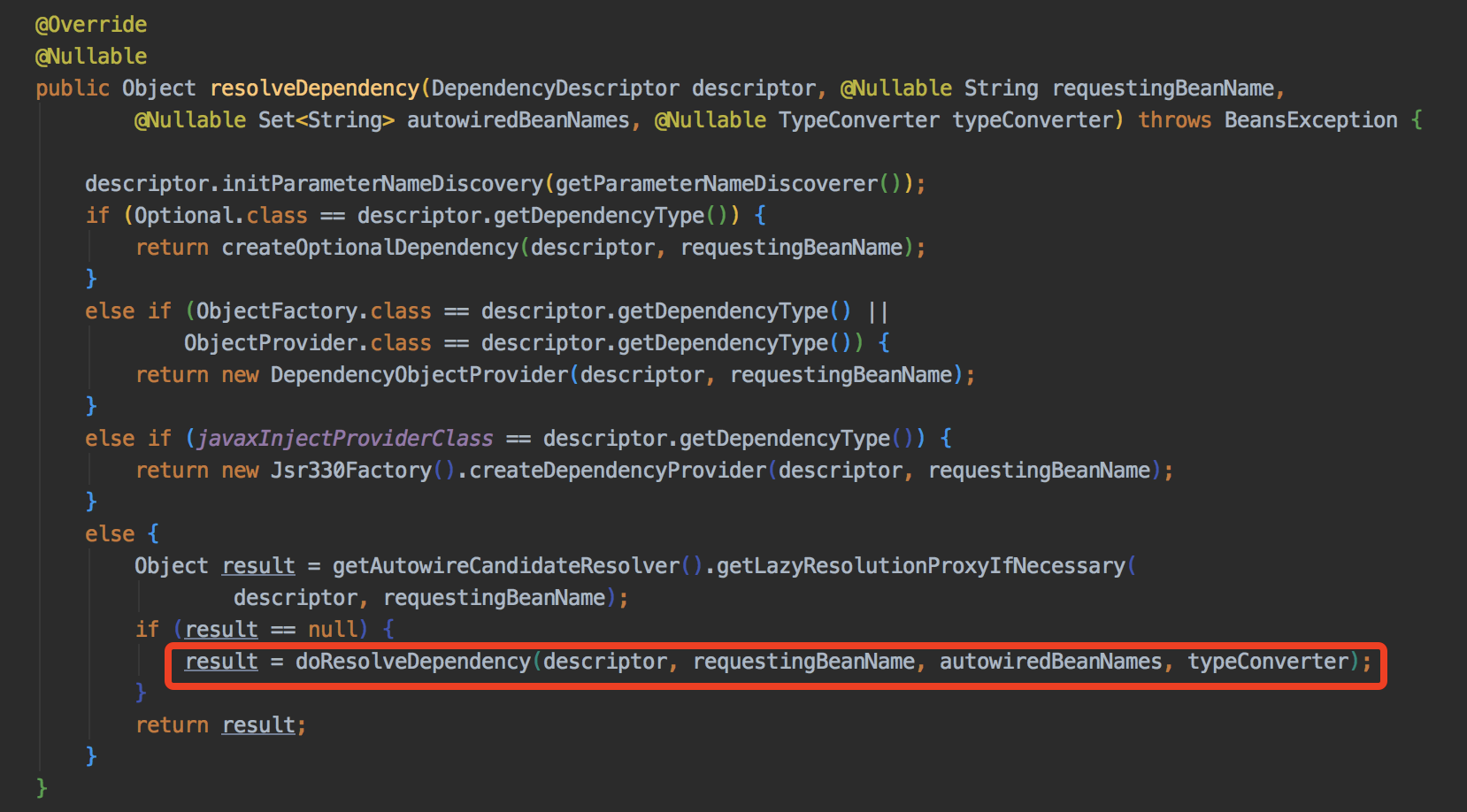Select the createOptionalDependency call

(x=370, y=248)
